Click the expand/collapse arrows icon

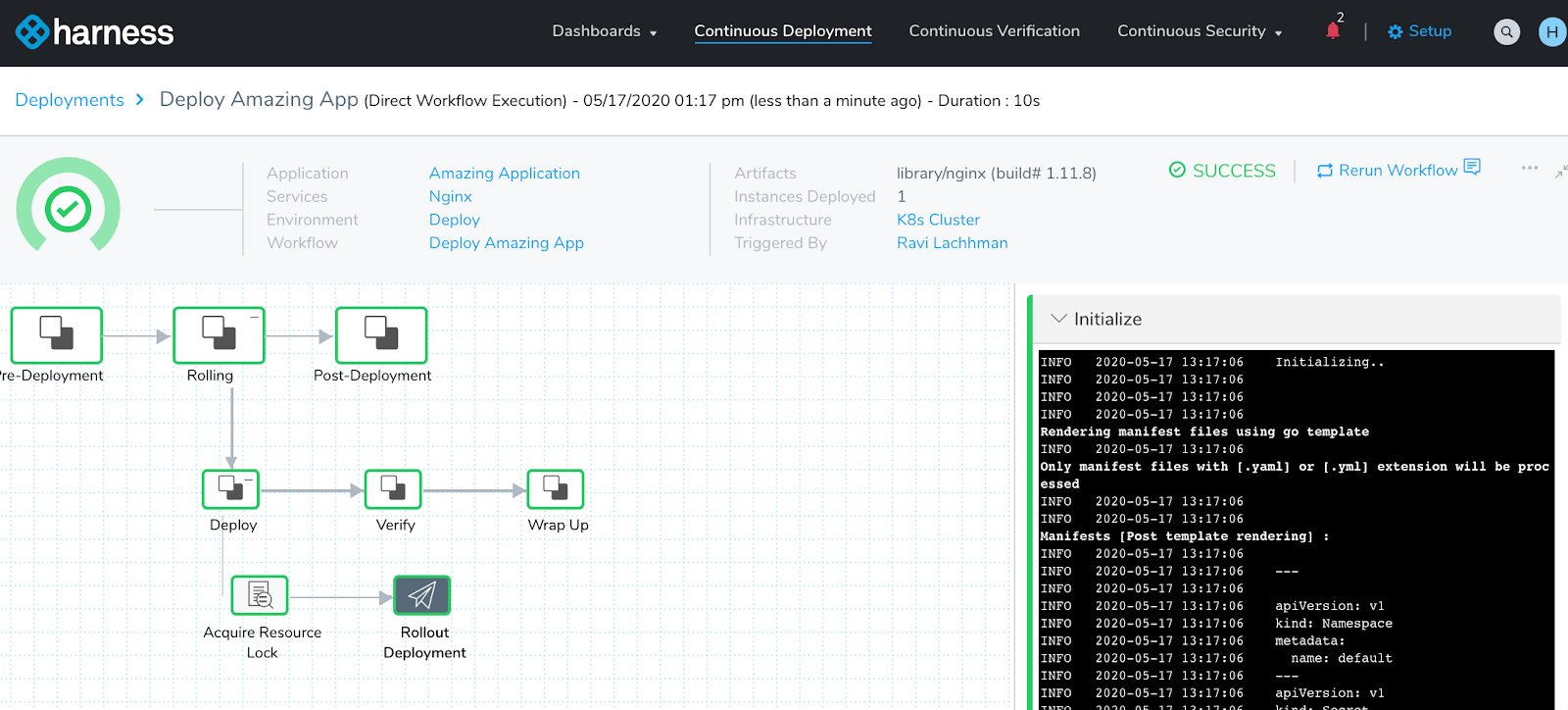point(1561,172)
